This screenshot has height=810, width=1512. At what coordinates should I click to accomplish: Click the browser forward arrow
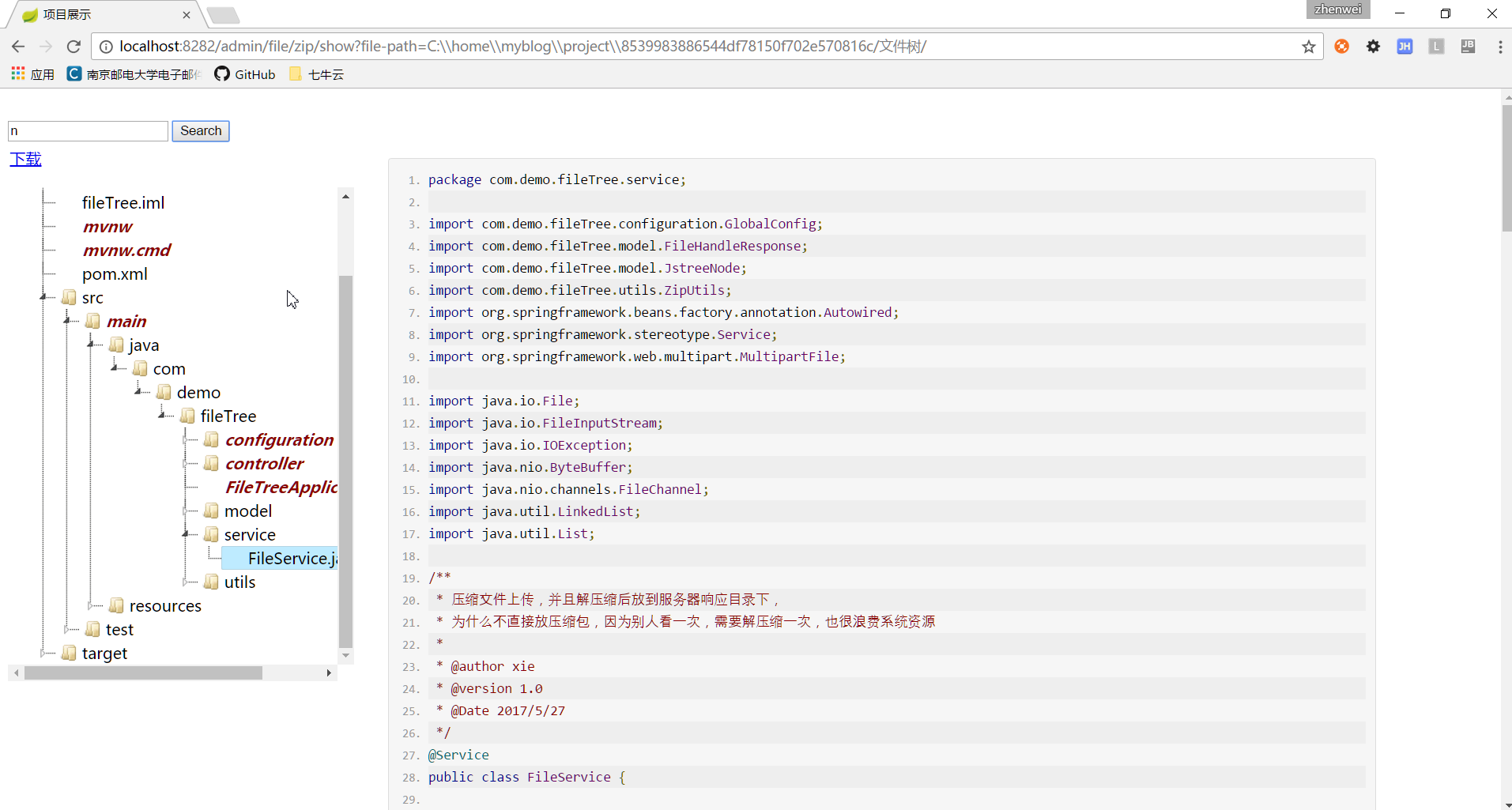pos(46,47)
